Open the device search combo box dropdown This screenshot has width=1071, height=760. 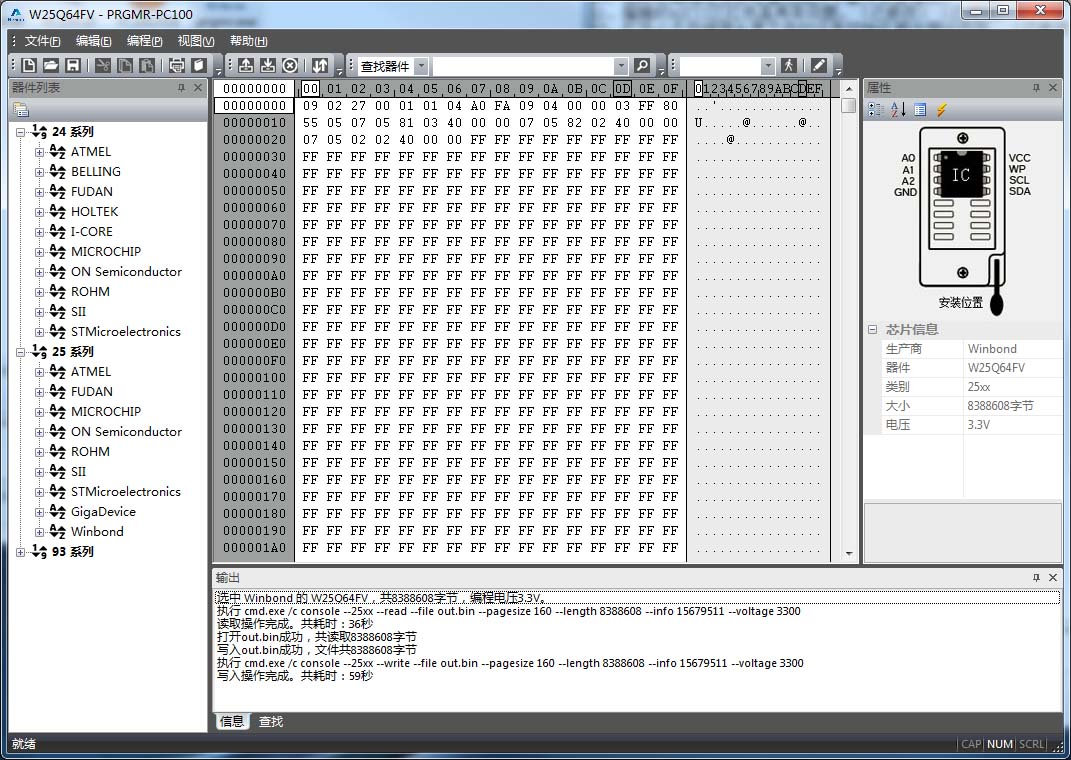point(621,66)
